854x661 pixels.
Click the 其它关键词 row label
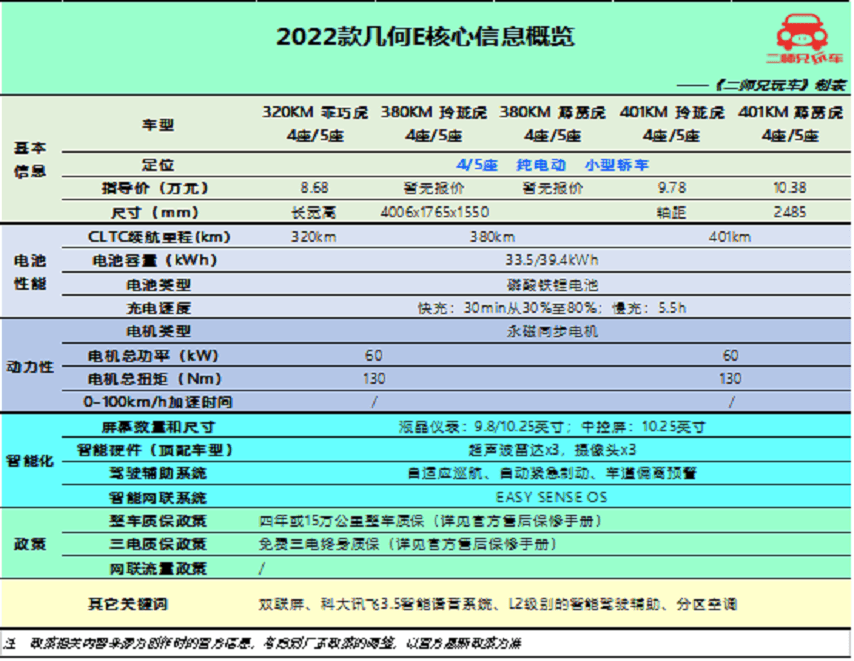pos(127,604)
